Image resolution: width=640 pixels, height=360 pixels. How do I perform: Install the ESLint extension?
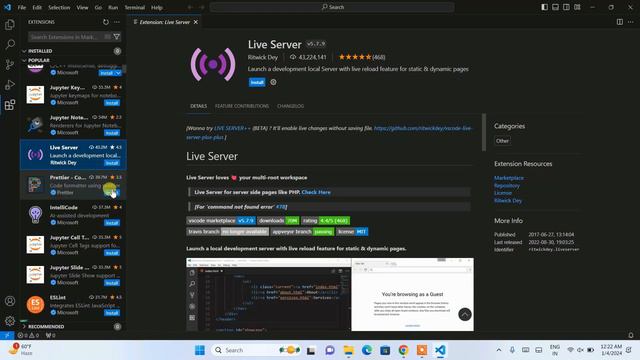(x=112, y=313)
